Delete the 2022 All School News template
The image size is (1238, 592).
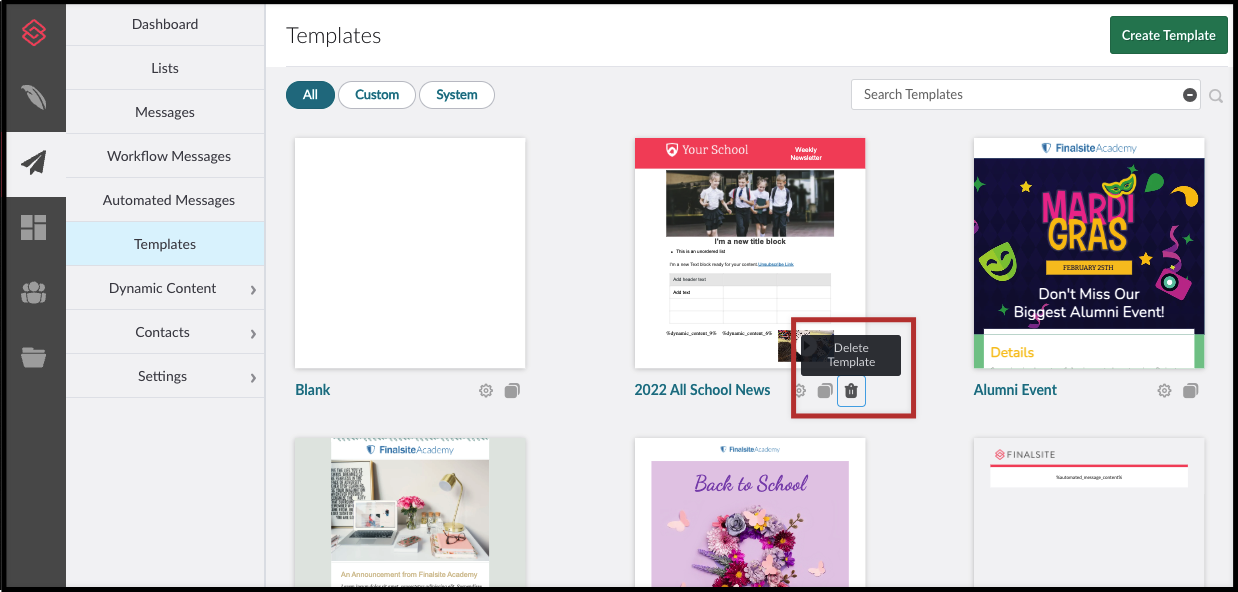pyautogui.click(x=851, y=391)
